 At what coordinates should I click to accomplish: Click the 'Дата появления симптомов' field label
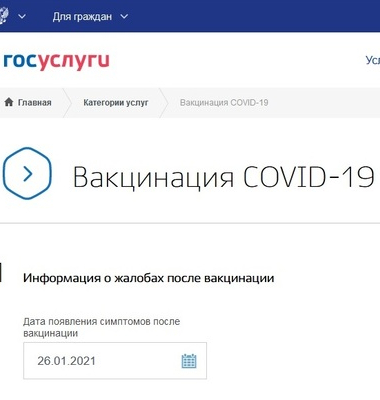pyautogui.click(x=101, y=327)
